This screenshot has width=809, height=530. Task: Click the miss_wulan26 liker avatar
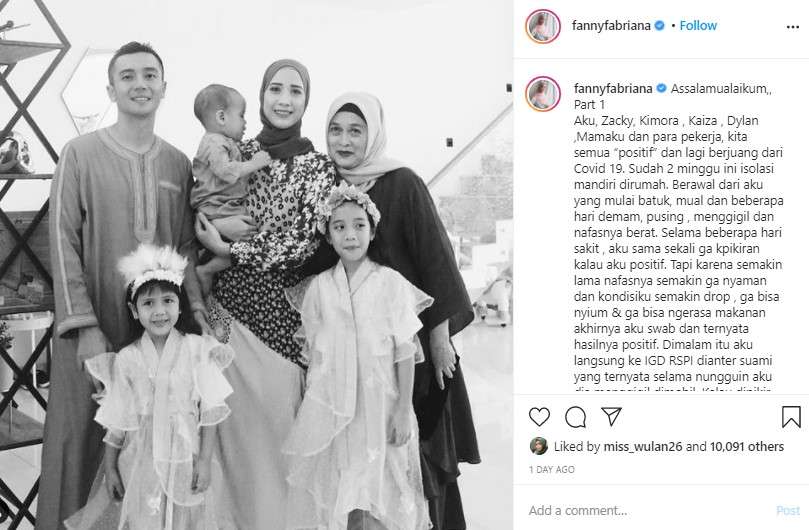point(539,446)
